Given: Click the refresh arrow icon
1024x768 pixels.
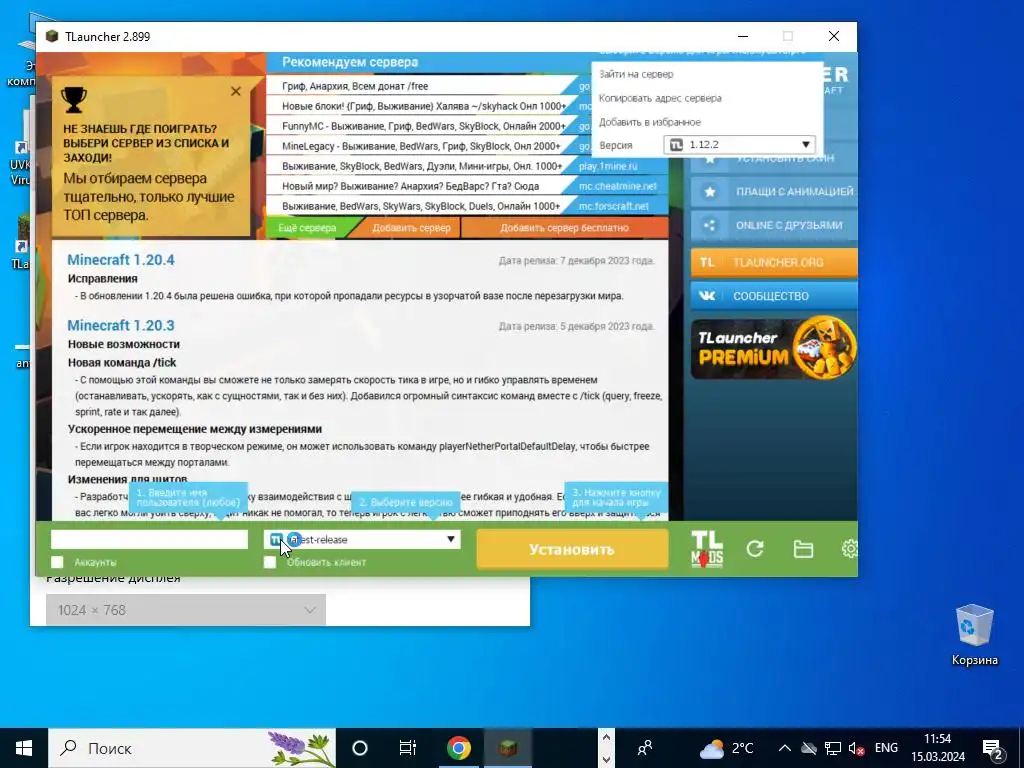Looking at the screenshot, I should tap(755, 549).
